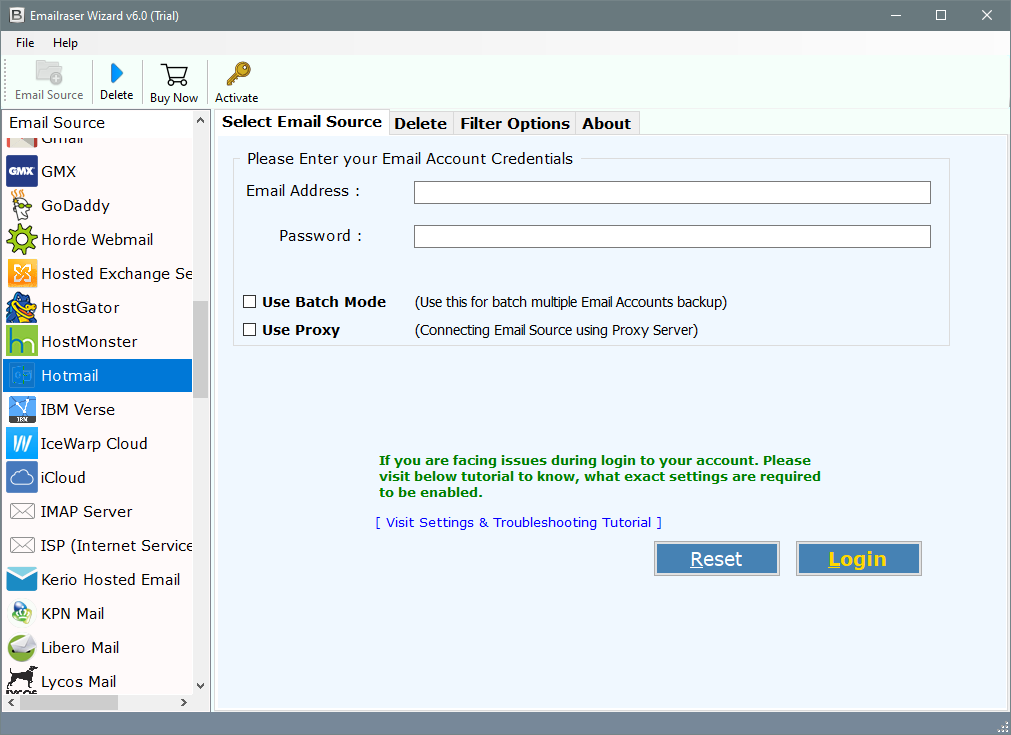Select Horde Webmail text entry
This screenshot has height=735, width=1011.
[x=97, y=239]
